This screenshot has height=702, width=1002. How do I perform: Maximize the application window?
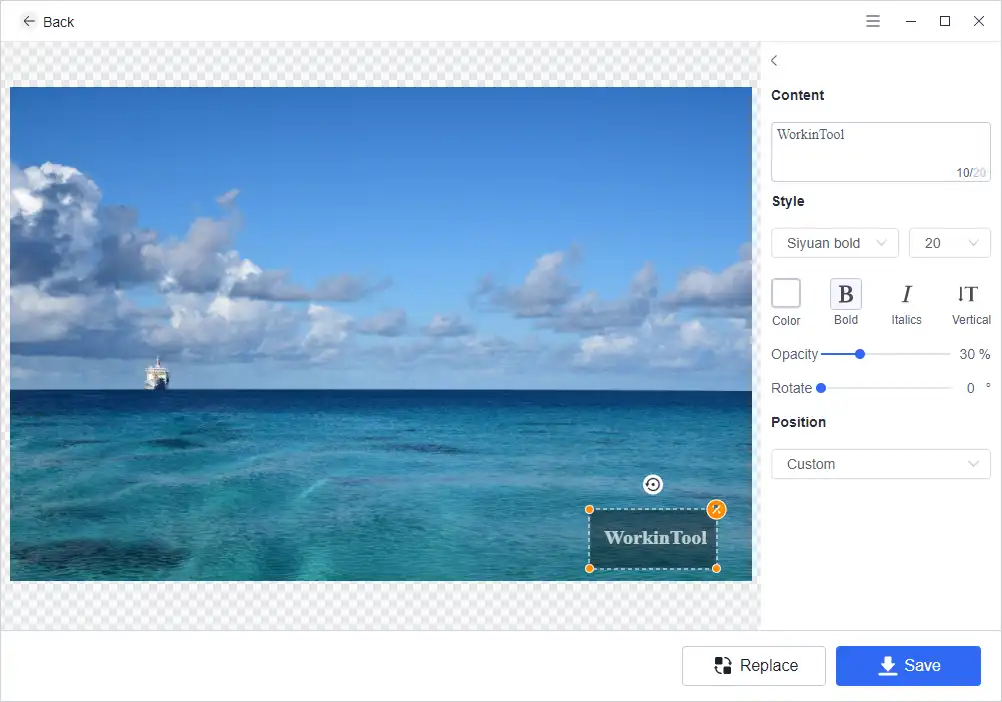(944, 21)
